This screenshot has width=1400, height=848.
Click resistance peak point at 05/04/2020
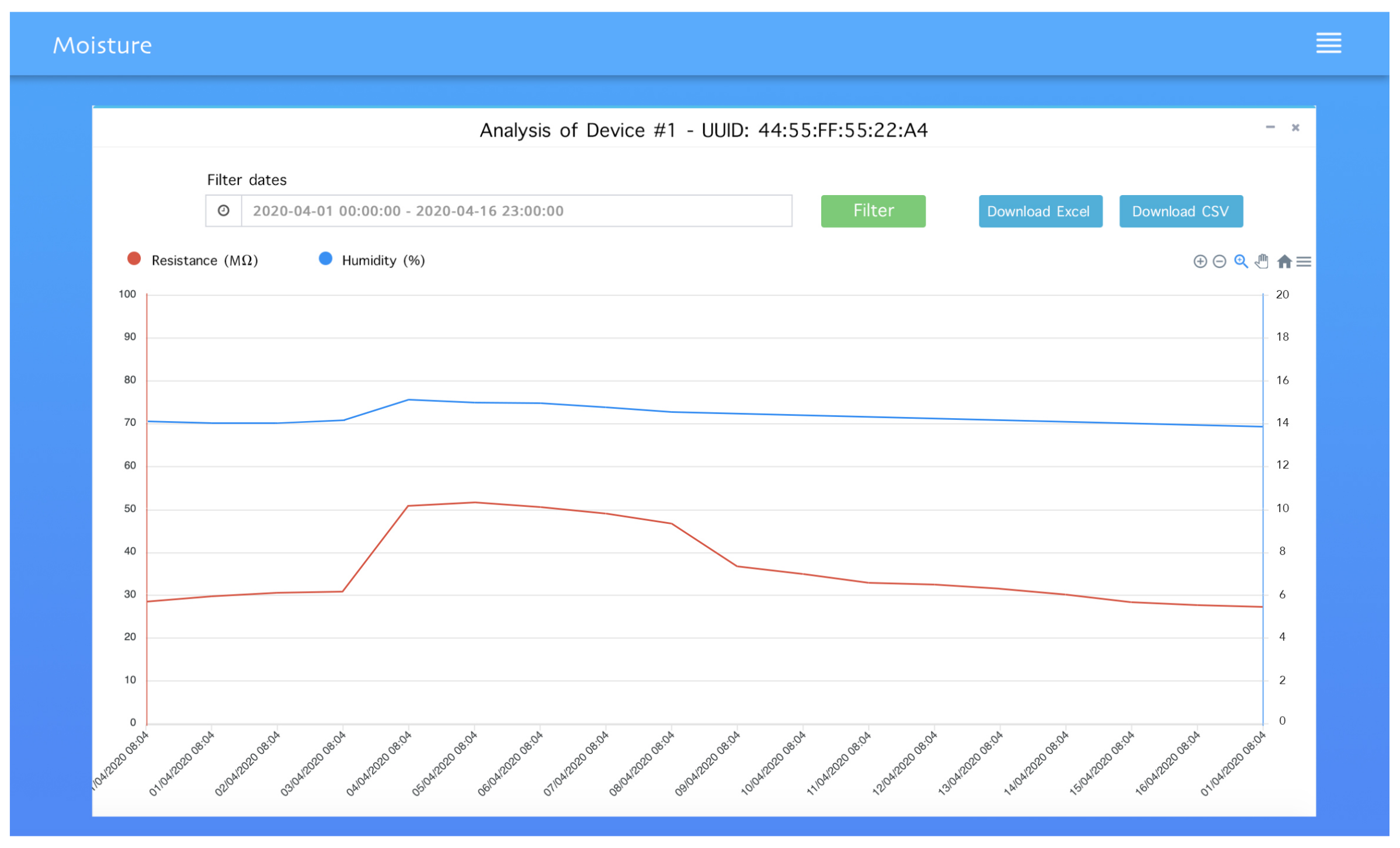pos(475,502)
